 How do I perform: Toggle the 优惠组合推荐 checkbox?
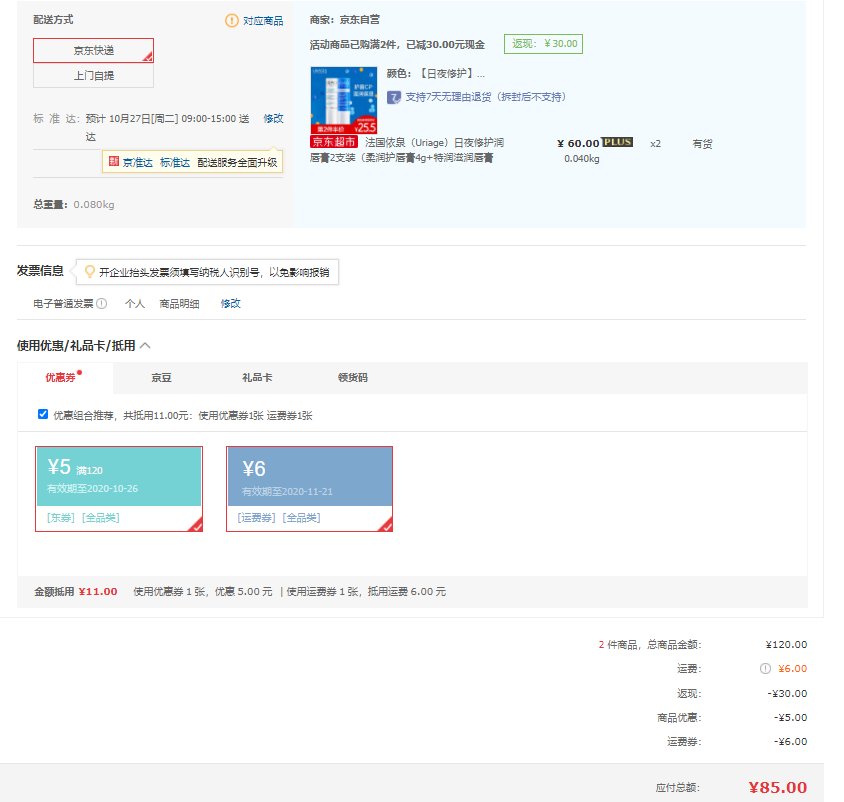click(43, 414)
